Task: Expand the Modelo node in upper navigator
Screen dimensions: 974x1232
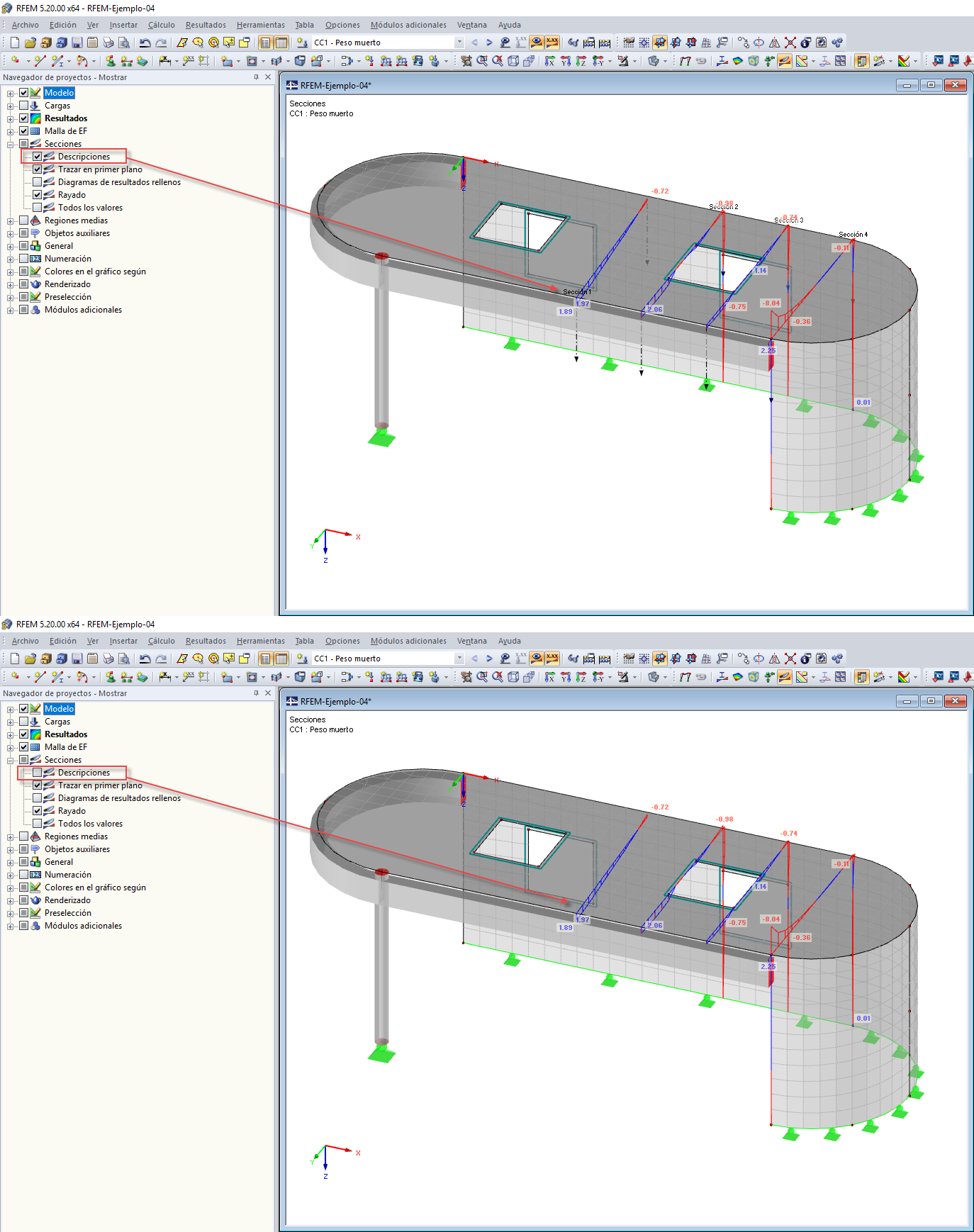Action: tap(11, 93)
